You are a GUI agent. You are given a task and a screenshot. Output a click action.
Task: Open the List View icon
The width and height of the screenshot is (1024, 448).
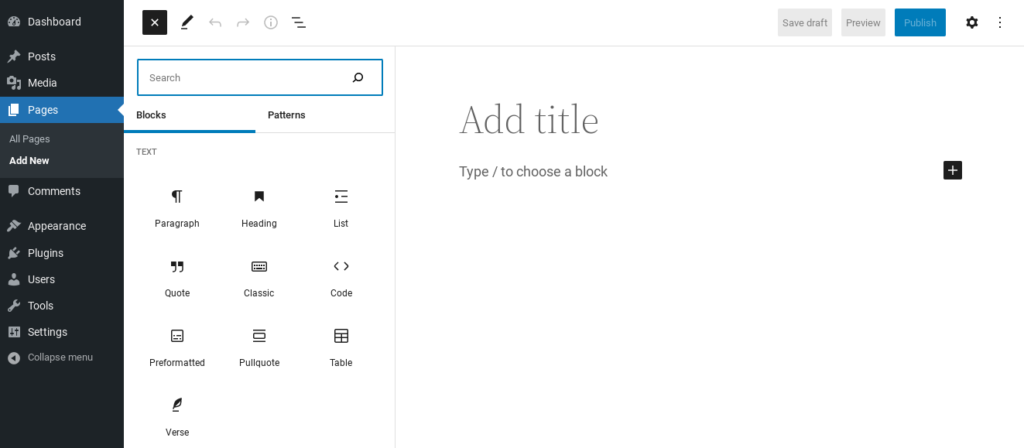(298, 23)
